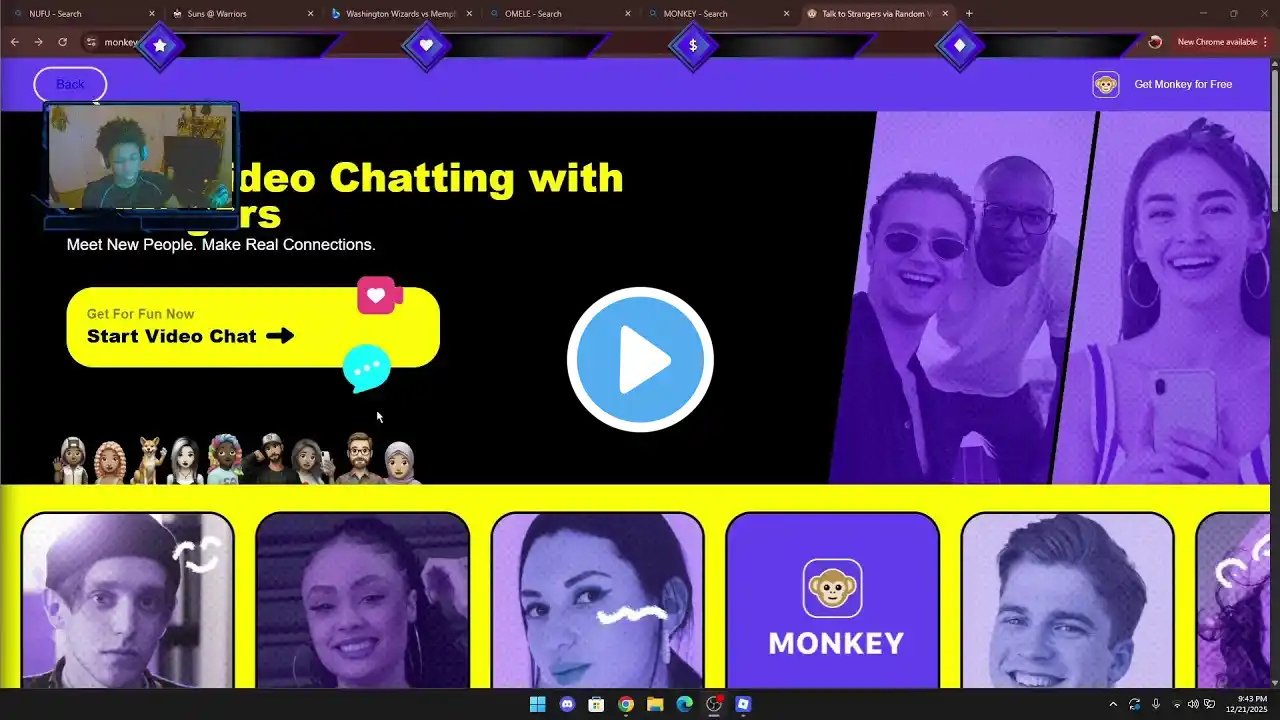Click the Monkey logo icon in the header

click(x=1106, y=84)
